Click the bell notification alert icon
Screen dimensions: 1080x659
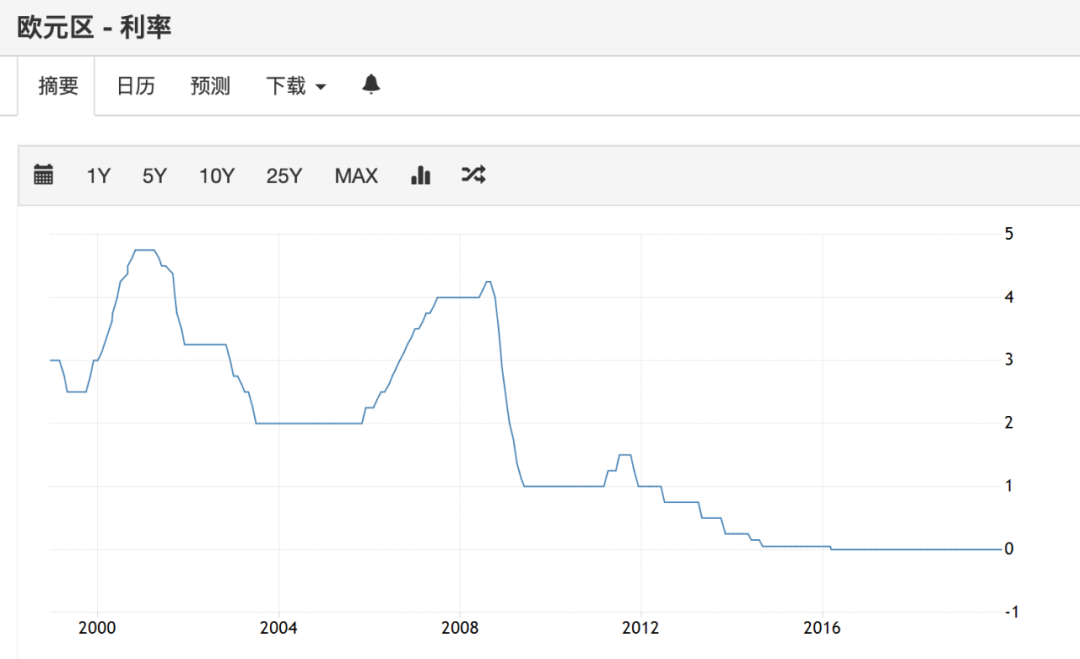click(371, 85)
